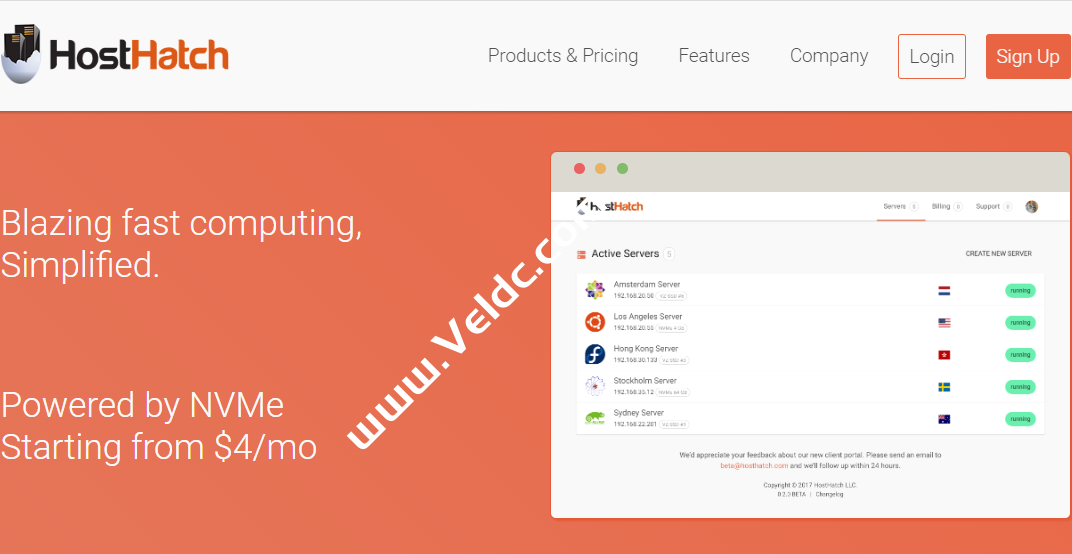1072x554 pixels.
Task: Click the Login button
Action: coord(931,57)
